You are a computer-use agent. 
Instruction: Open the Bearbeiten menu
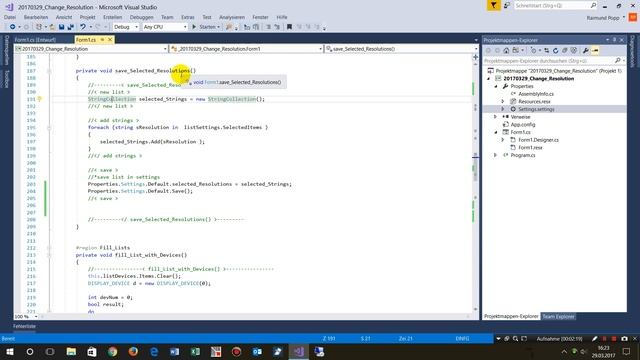36,17
